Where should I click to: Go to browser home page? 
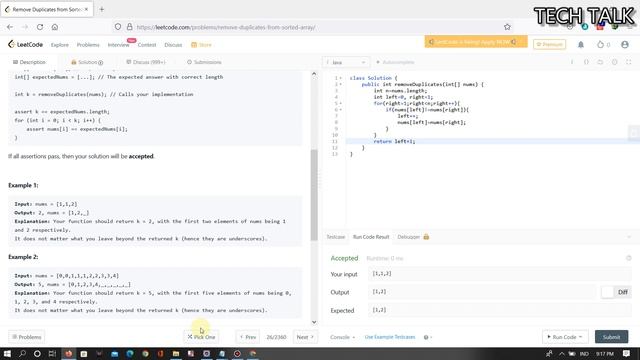click(x=55, y=27)
